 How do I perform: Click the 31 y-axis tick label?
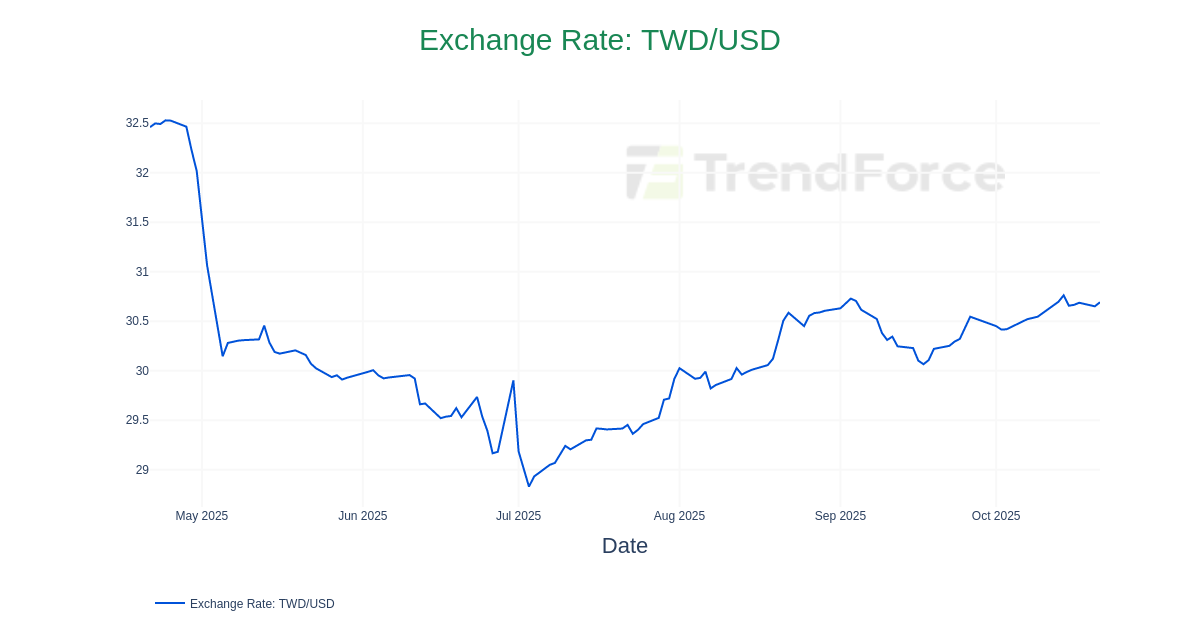[142, 272]
